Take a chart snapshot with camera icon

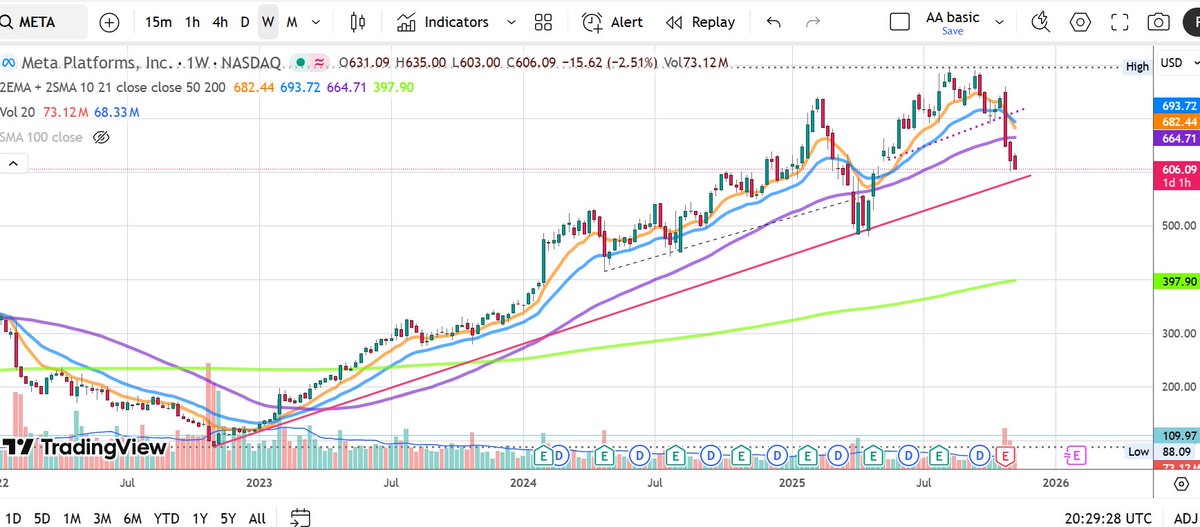(1159, 22)
